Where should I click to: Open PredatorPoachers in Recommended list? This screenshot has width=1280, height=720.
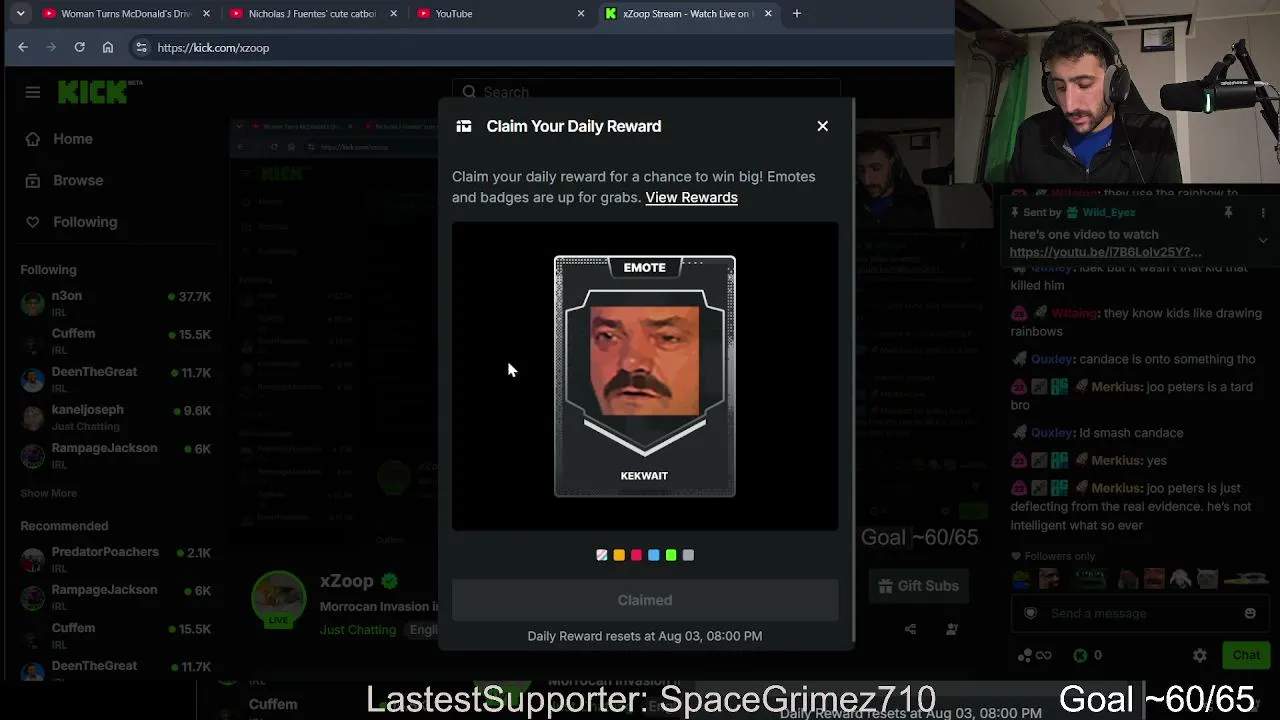pyautogui.click(x=115, y=559)
